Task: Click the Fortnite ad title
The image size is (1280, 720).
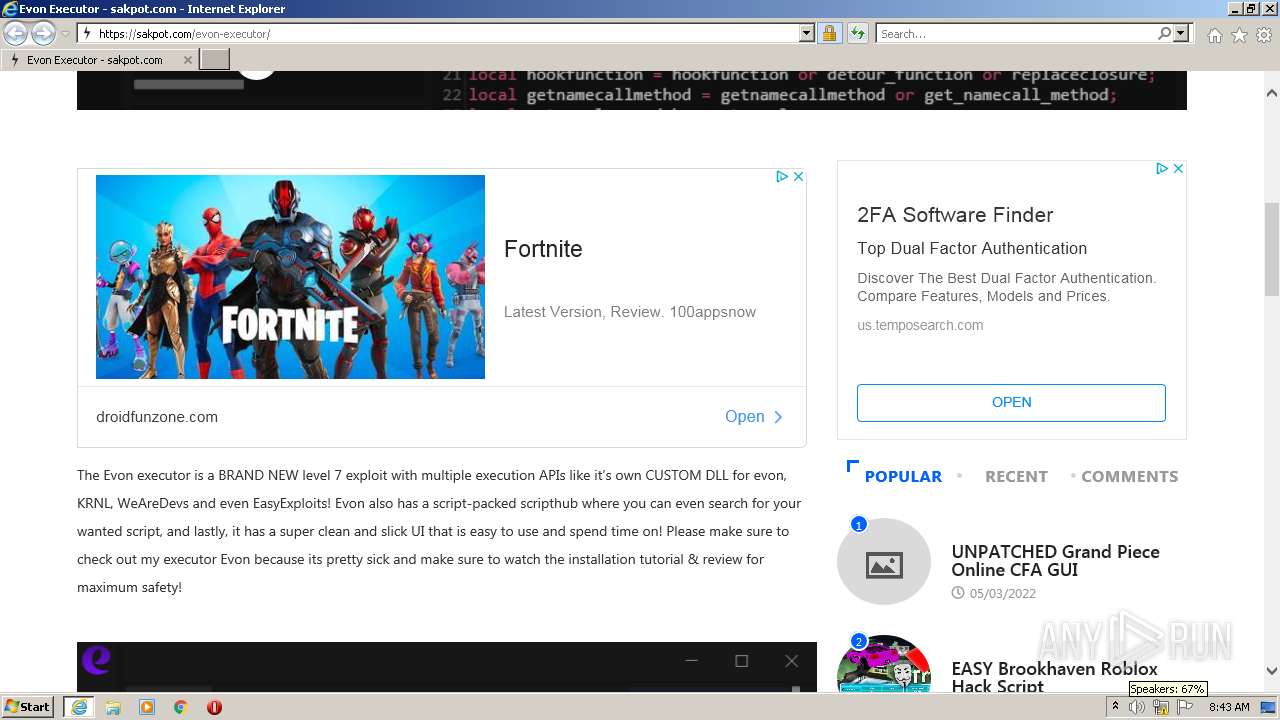Action: click(543, 249)
